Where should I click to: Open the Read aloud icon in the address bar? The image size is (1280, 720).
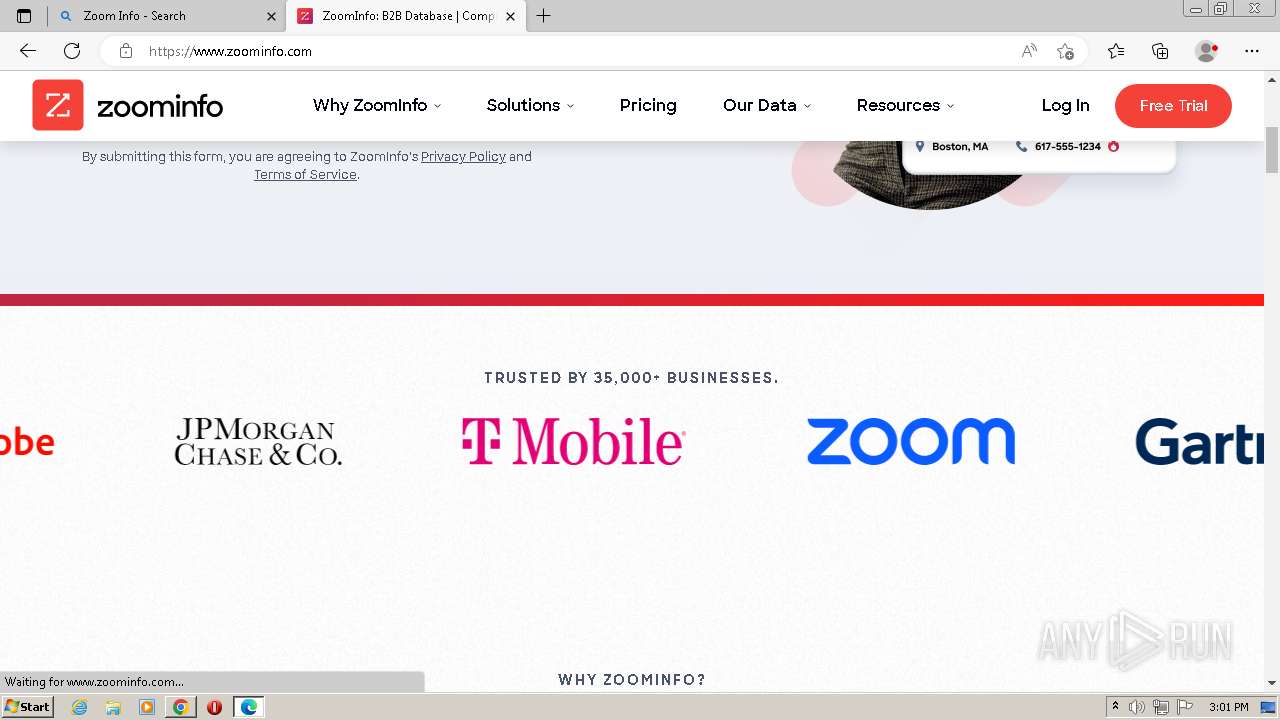[x=1029, y=51]
